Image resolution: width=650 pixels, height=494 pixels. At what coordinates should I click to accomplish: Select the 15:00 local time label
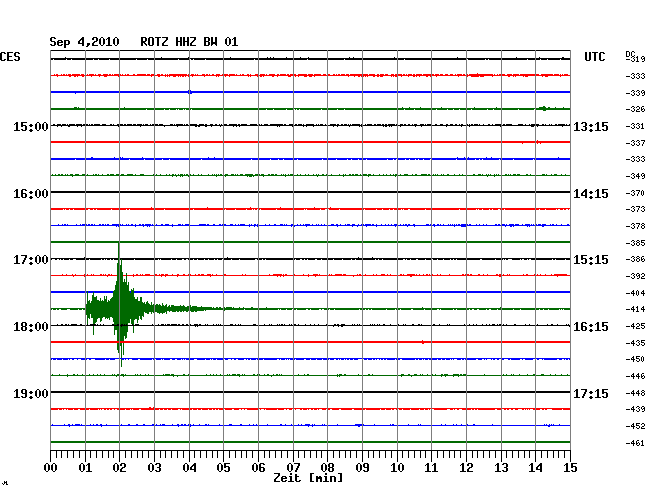[x=31, y=126]
